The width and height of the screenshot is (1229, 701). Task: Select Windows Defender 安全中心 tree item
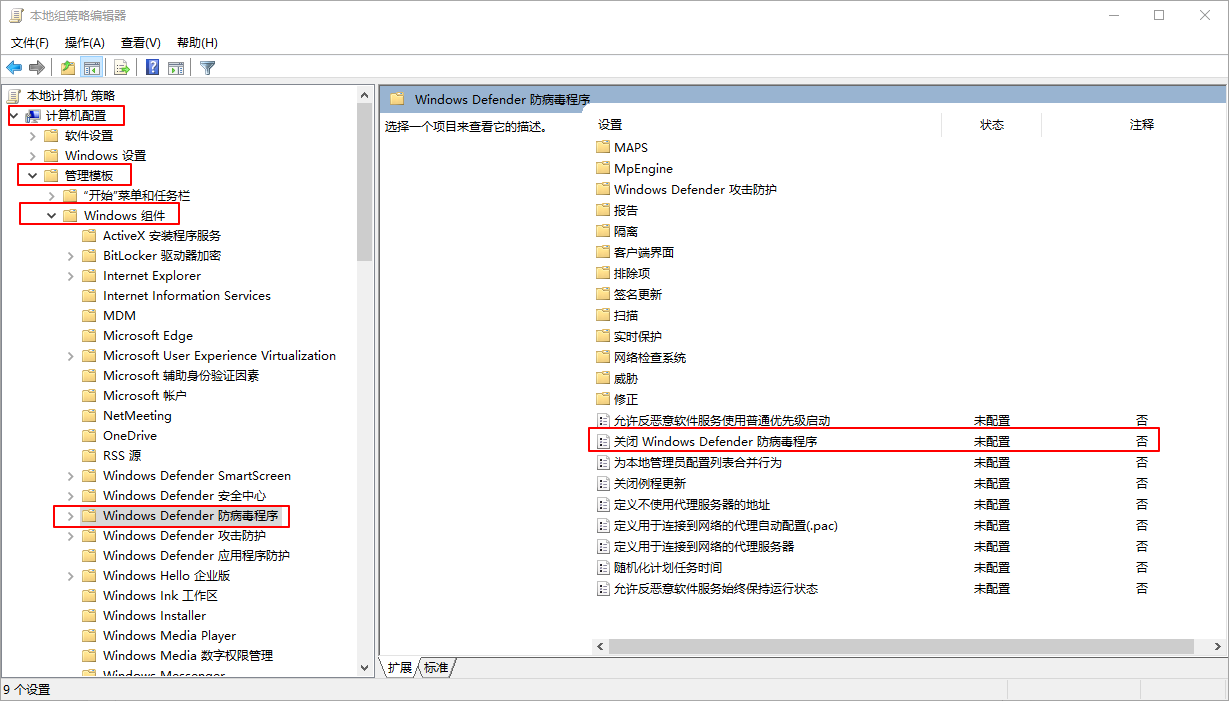(x=184, y=495)
